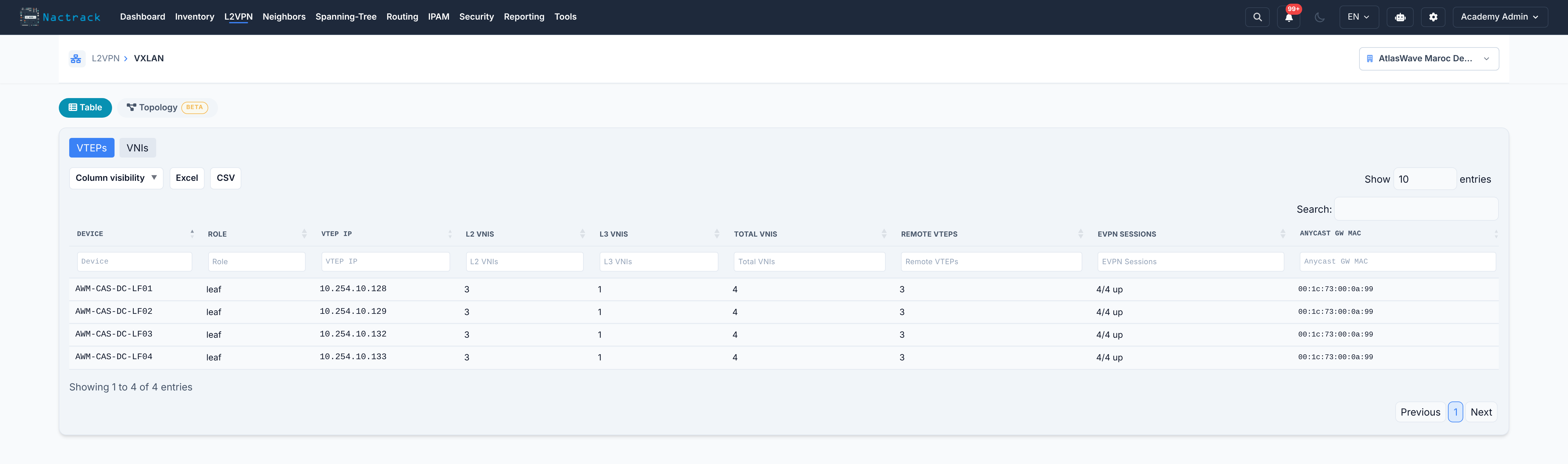
Task: Click the EVPN Sessions filter field
Action: pyautogui.click(x=1191, y=261)
